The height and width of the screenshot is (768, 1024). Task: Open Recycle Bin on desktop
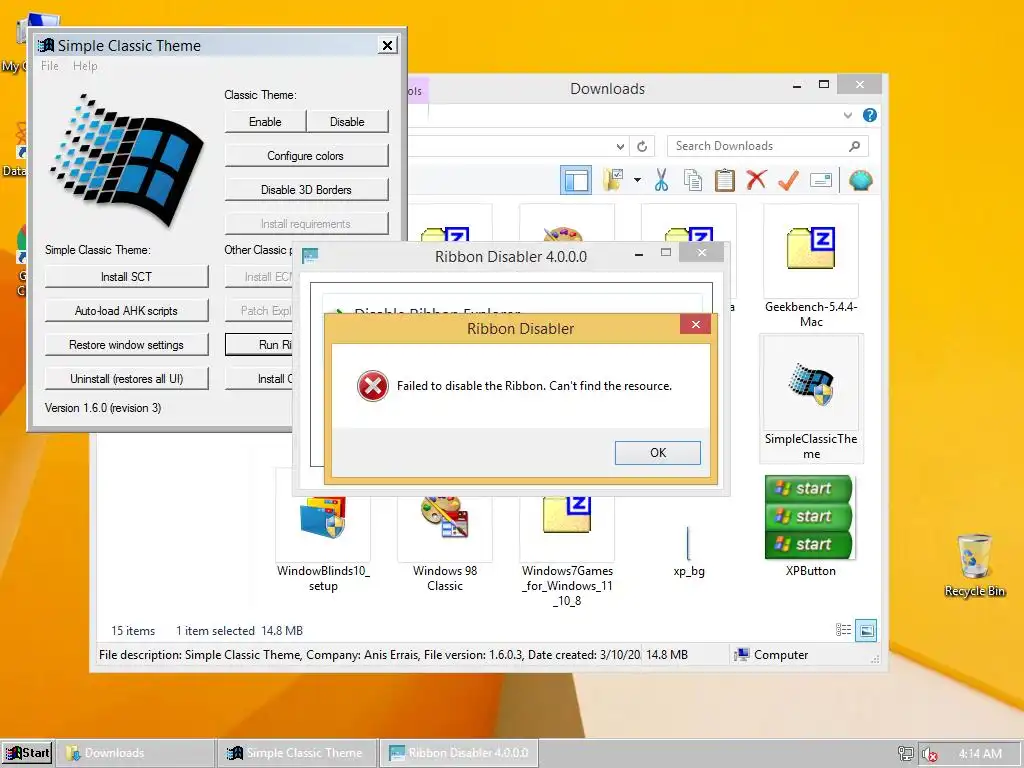[x=974, y=566]
